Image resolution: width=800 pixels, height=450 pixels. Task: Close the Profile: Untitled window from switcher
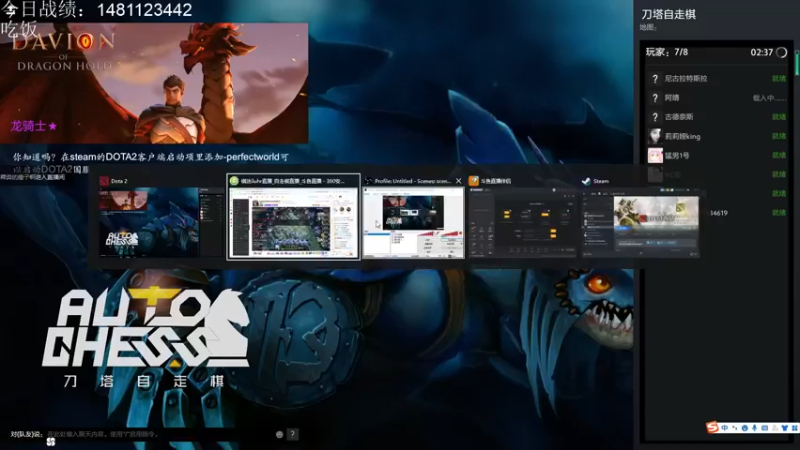[x=458, y=181]
